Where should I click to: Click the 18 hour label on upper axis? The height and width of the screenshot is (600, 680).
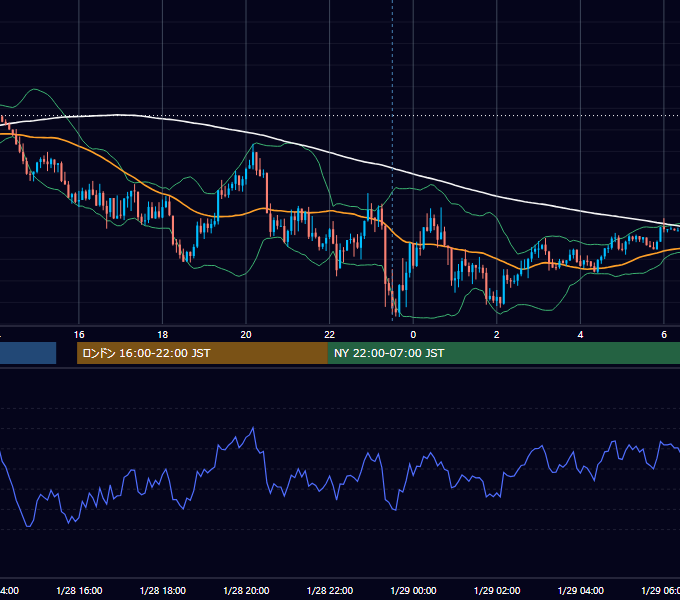coord(163,334)
